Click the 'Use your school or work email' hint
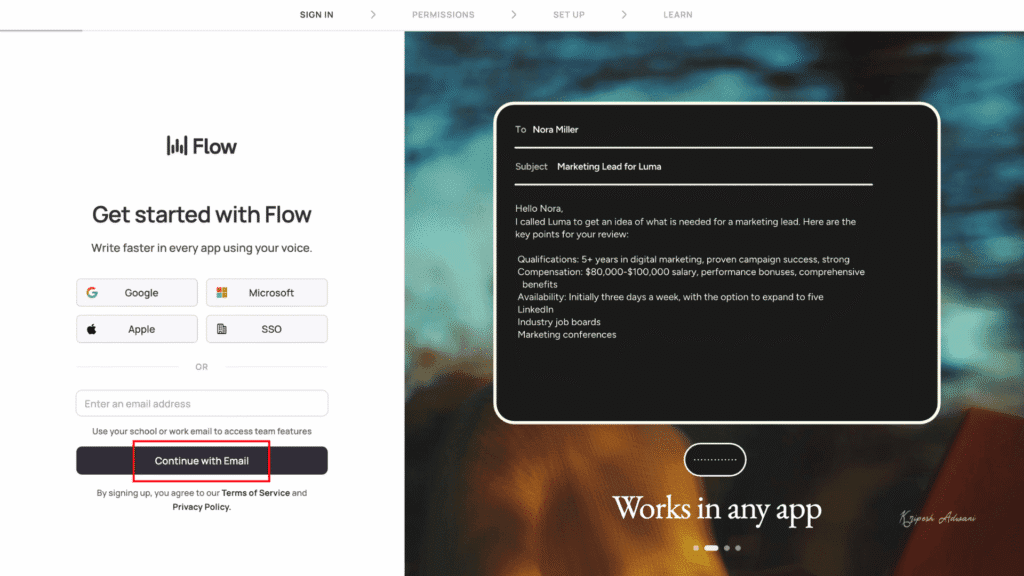This screenshot has width=1024, height=576. tap(202, 432)
